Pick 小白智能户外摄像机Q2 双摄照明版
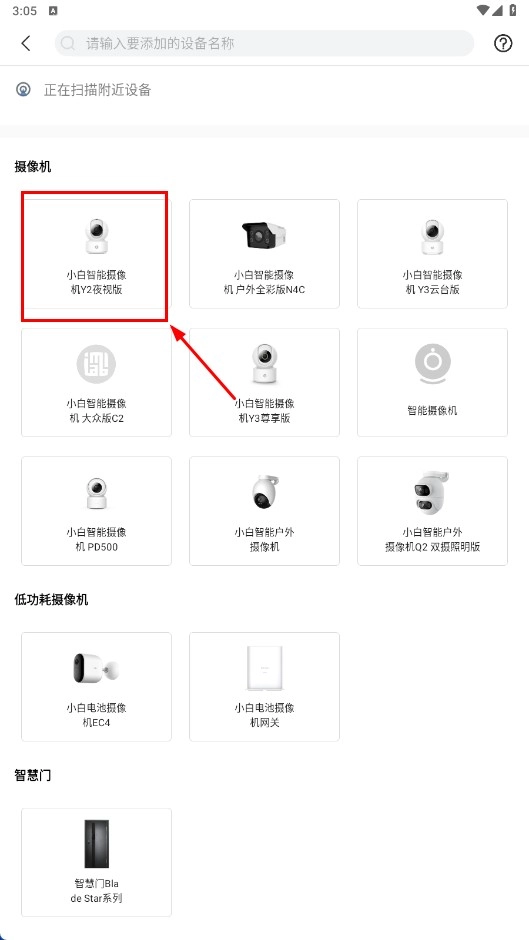Screen dimensions: 529x940 (432, 511)
